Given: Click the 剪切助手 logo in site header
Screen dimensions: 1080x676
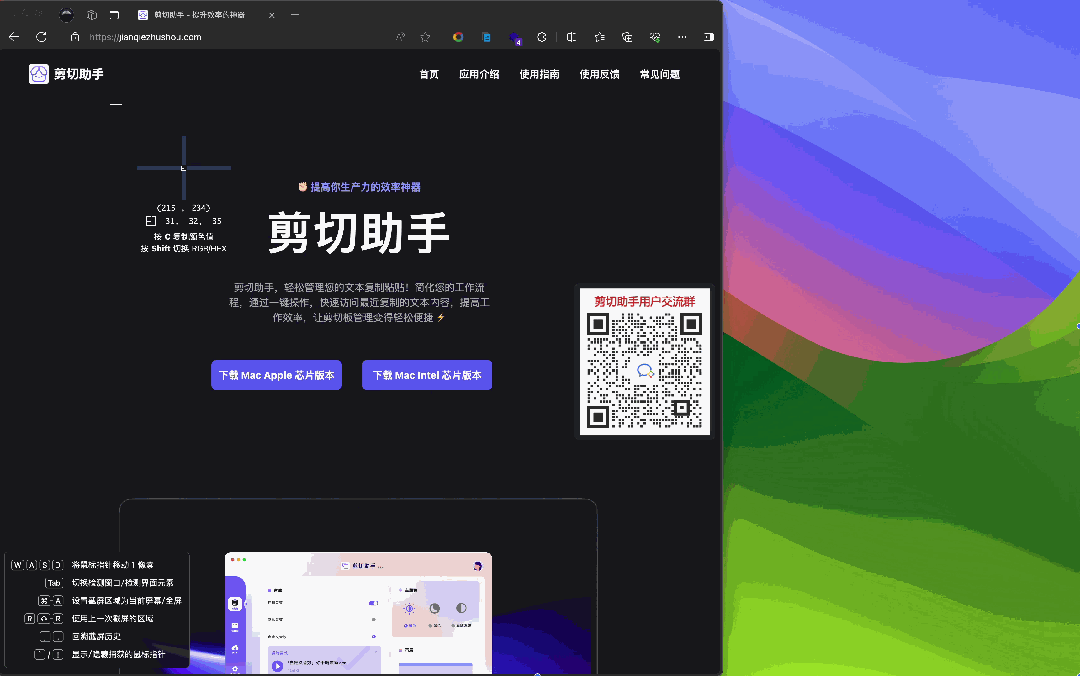Looking at the screenshot, I should [66, 74].
